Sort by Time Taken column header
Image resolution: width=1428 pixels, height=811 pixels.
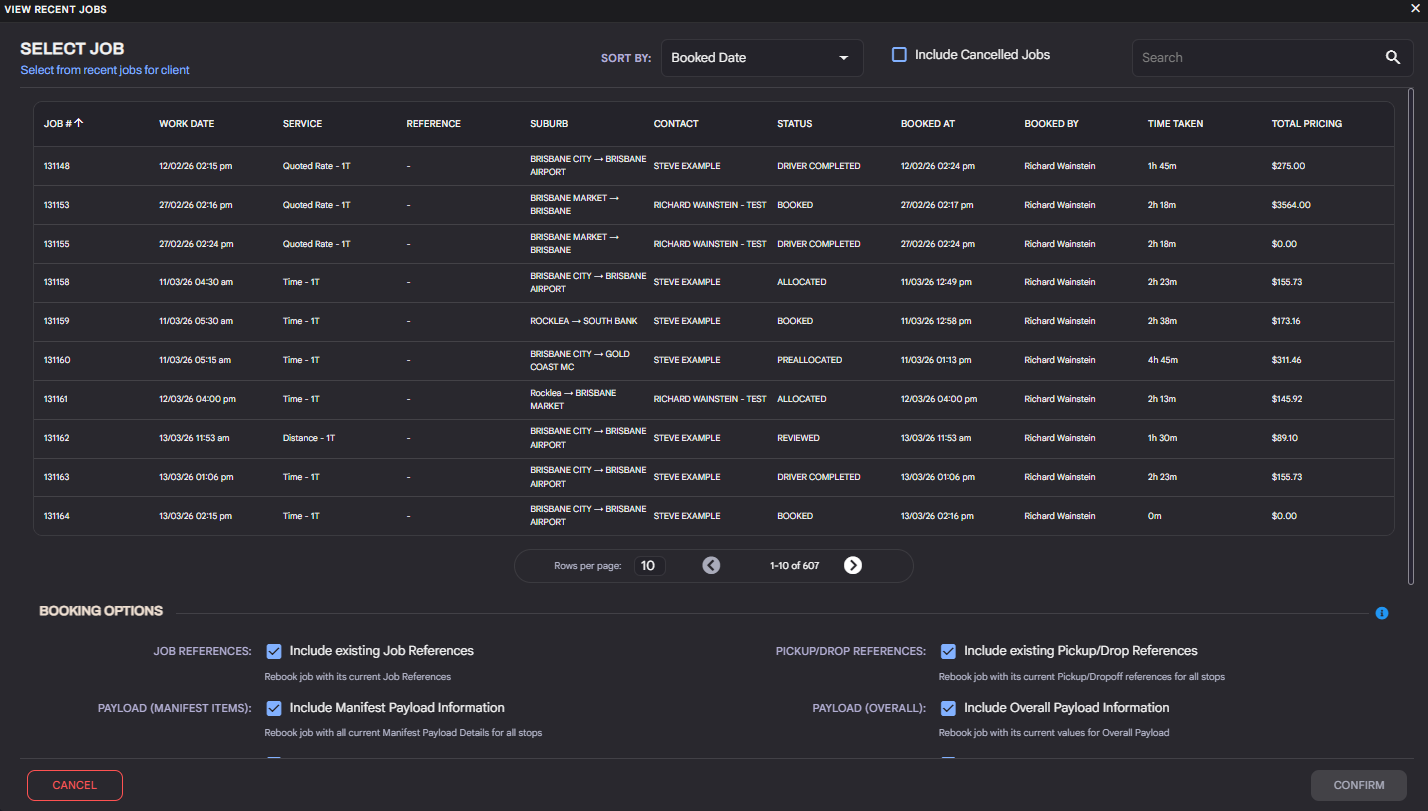click(1175, 124)
